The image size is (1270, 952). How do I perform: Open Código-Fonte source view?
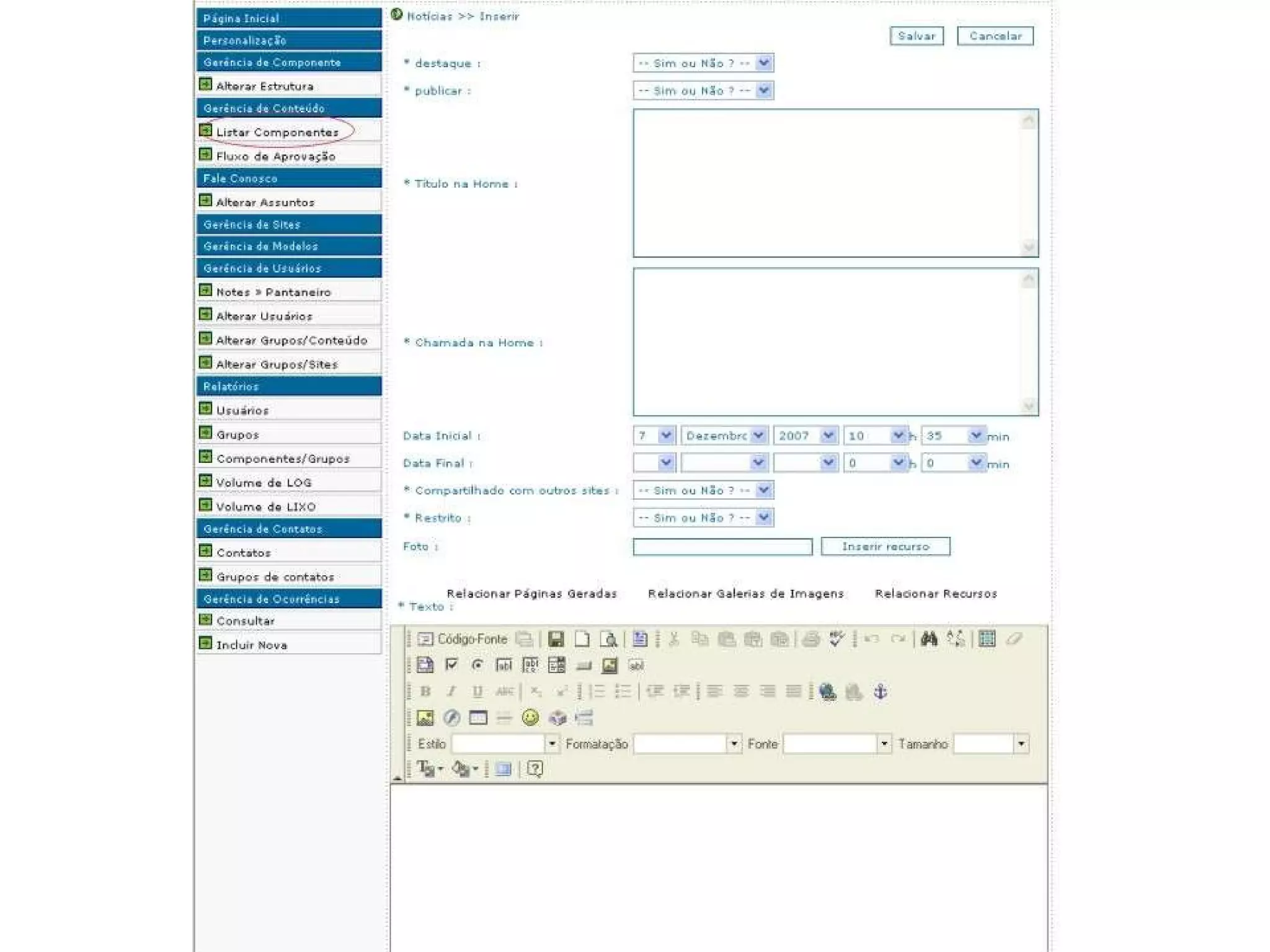(463, 639)
